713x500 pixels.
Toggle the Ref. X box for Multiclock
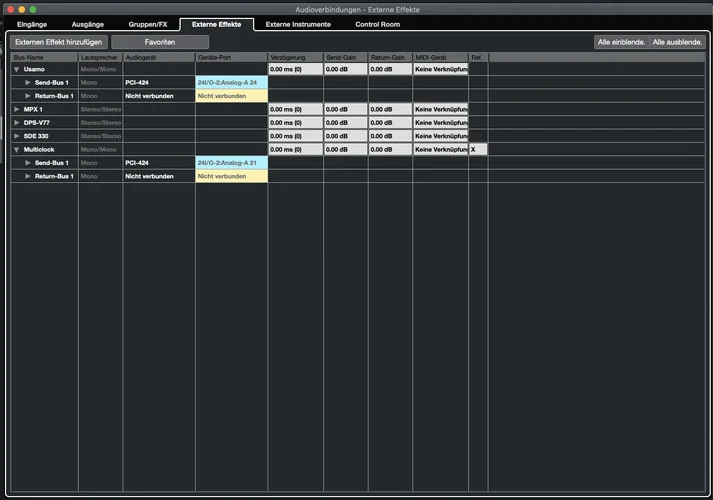point(478,149)
